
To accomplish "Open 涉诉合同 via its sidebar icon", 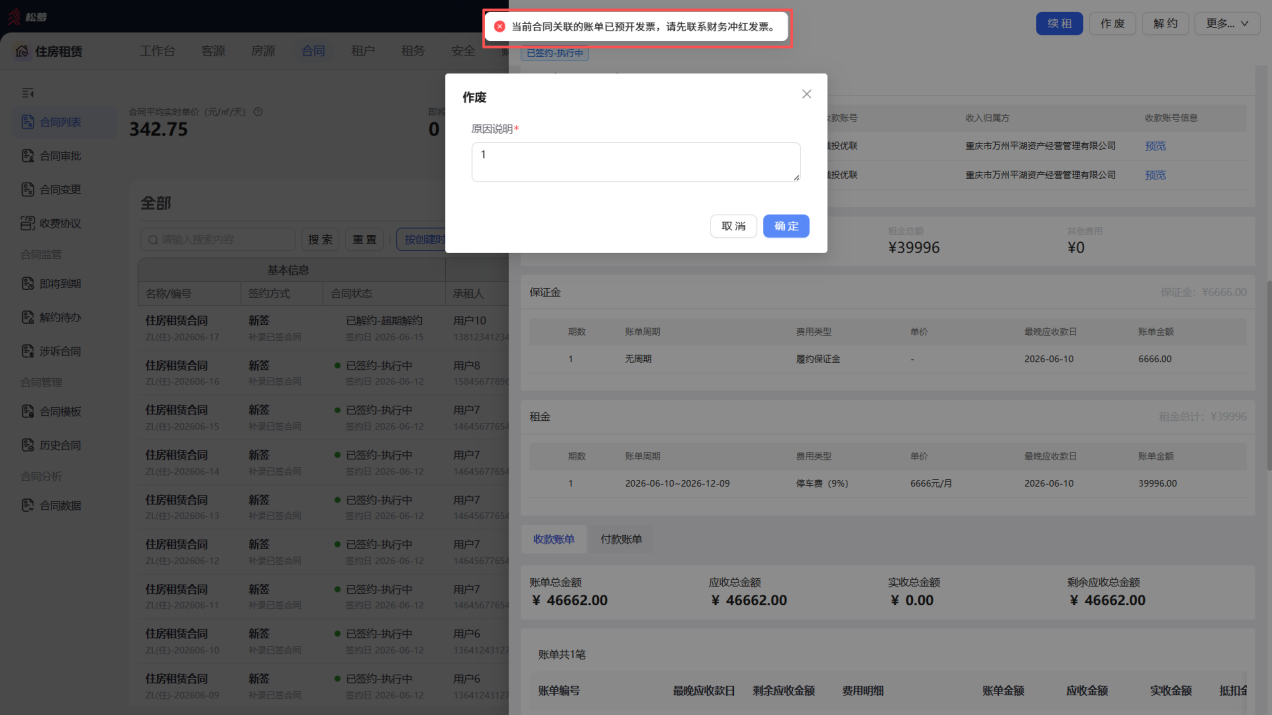I will (x=28, y=351).
